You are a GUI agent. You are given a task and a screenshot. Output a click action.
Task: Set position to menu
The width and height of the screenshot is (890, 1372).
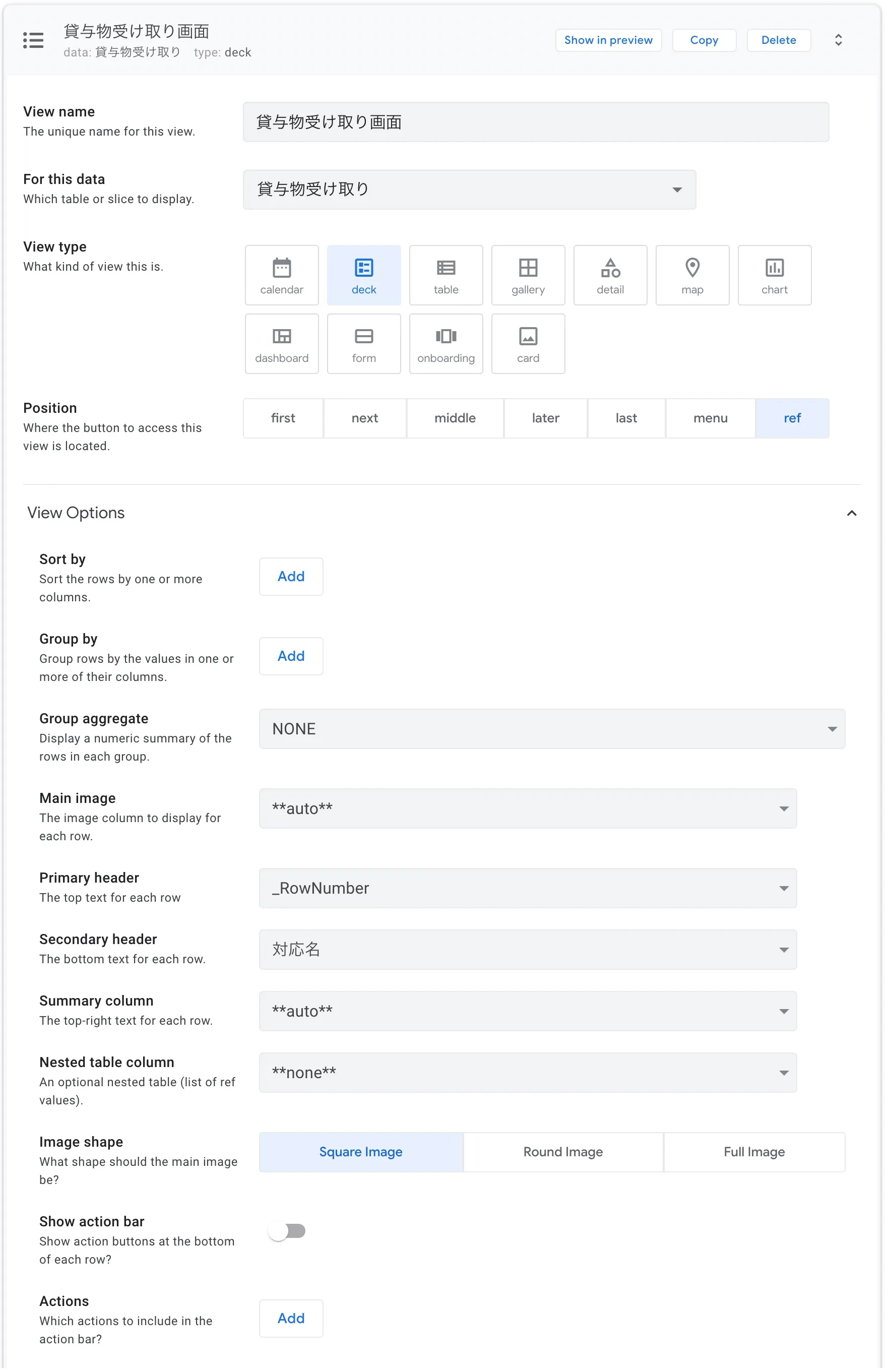(x=710, y=418)
